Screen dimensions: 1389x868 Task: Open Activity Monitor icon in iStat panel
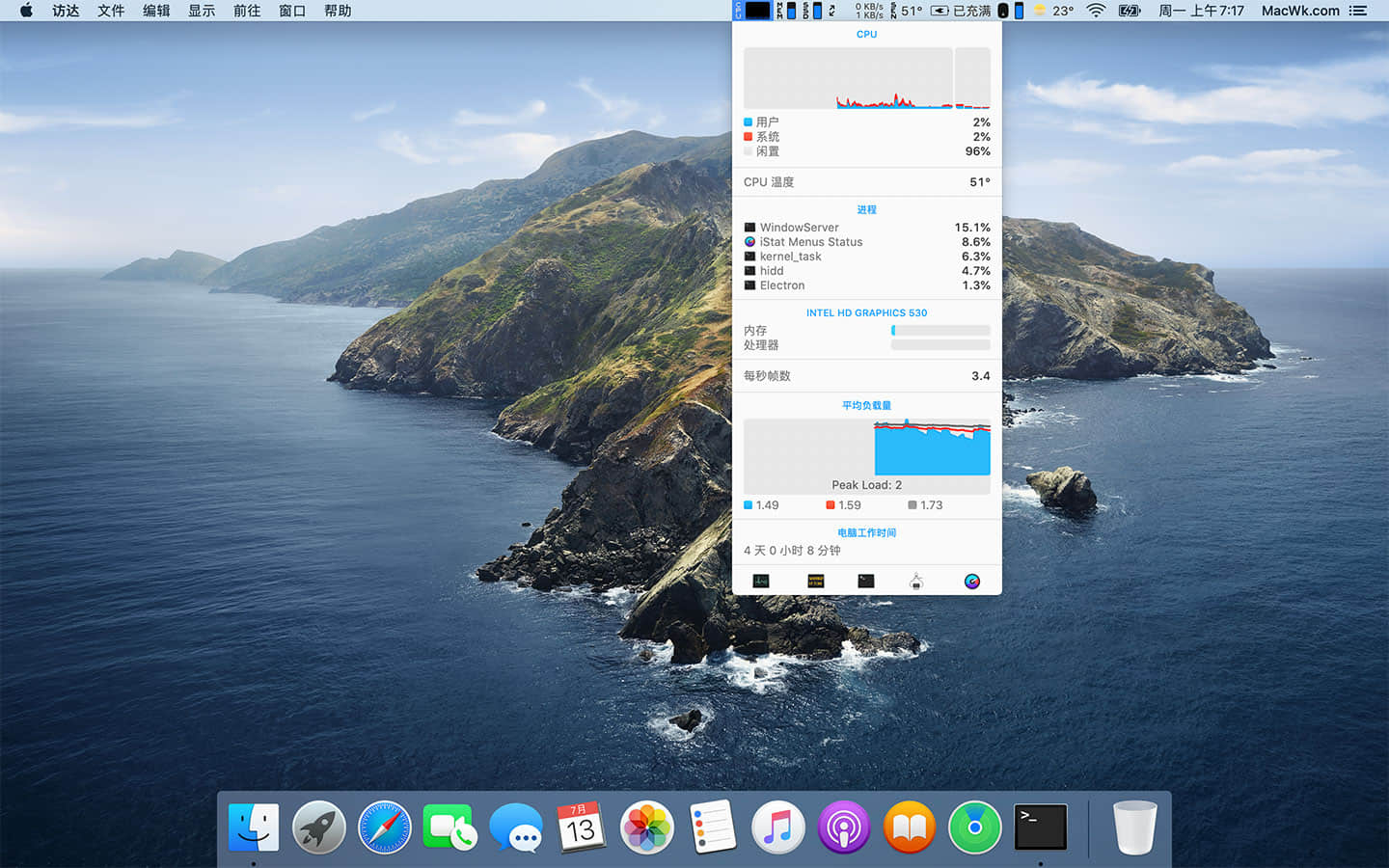click(x=761, y=581)
